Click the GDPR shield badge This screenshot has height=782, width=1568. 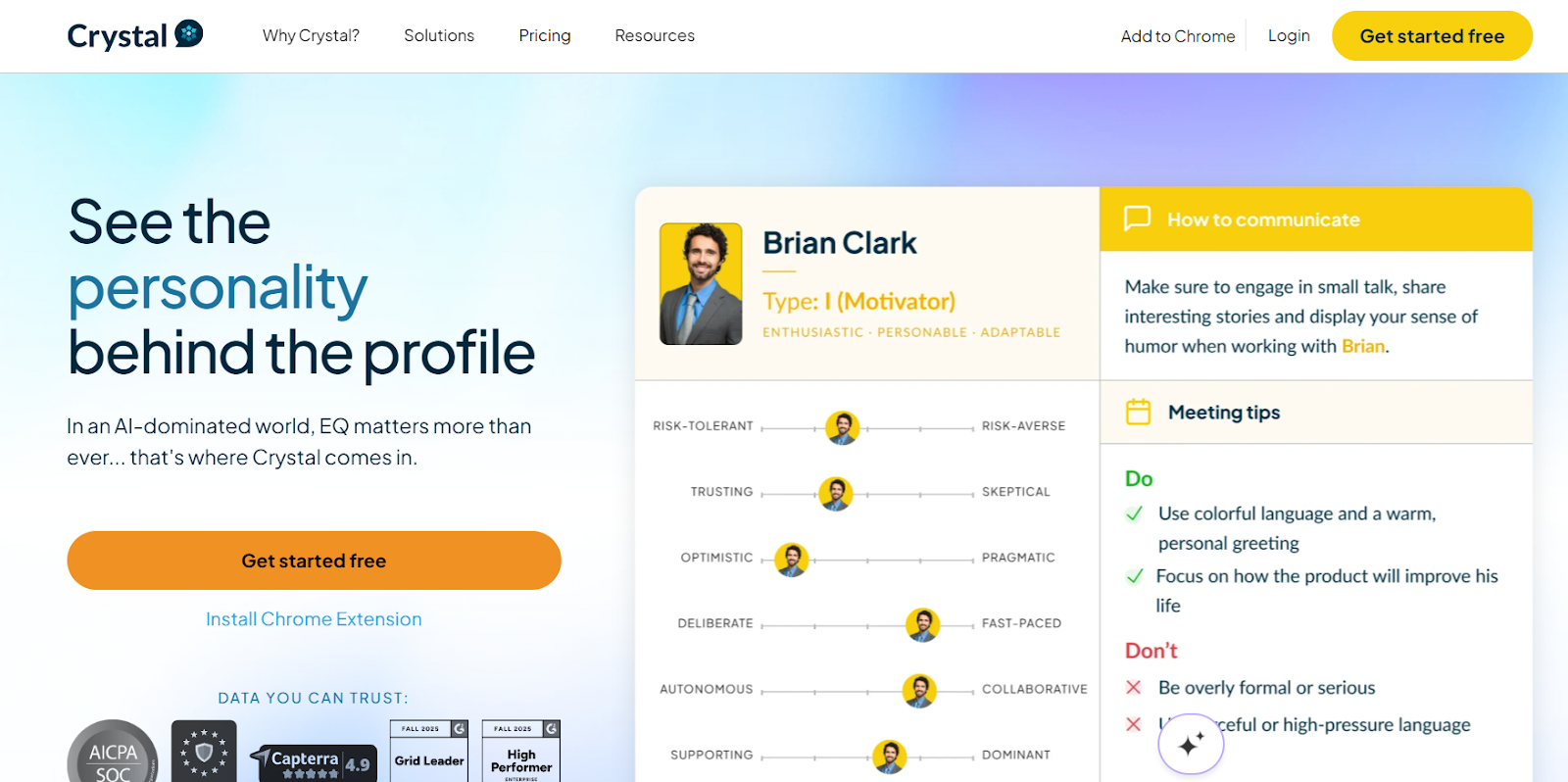click(x=204, y=752)
